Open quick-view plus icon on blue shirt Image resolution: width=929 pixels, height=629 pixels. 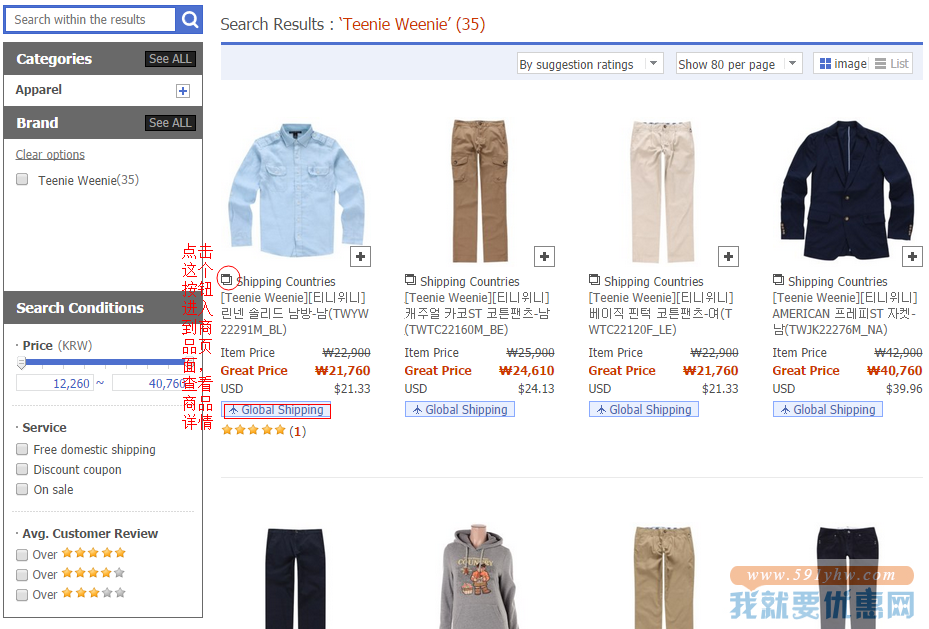360,256
